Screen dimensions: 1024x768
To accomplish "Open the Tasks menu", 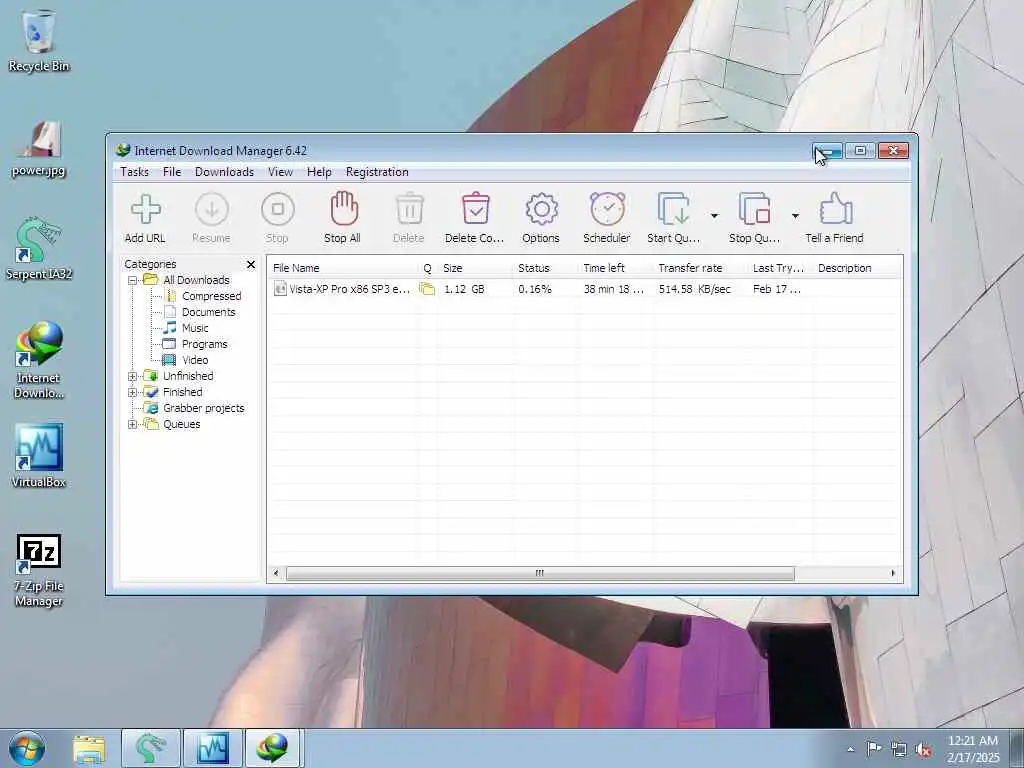I will (135, 172).
